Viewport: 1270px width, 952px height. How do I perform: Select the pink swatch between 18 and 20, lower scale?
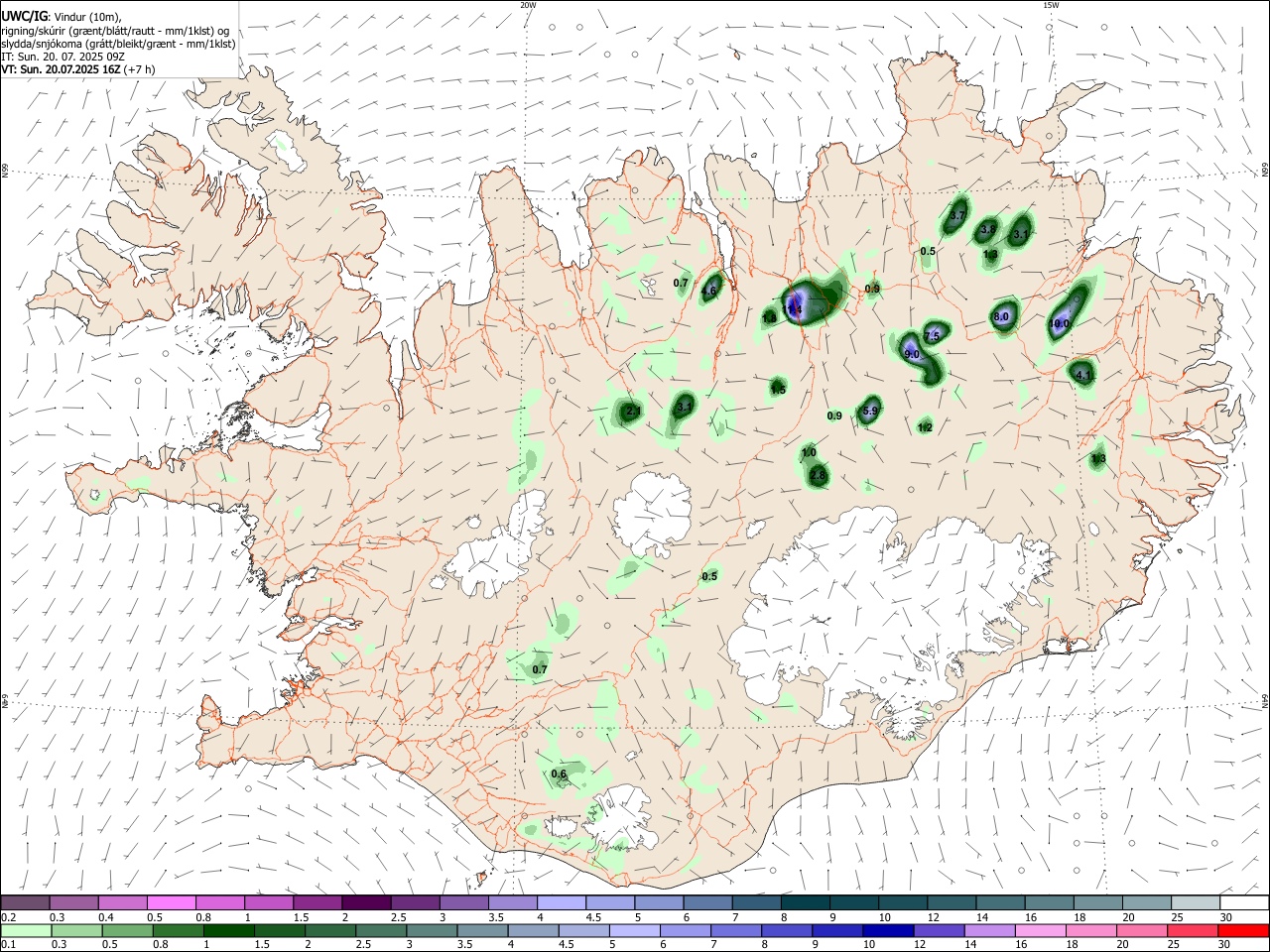click(x=1090, y=930)
